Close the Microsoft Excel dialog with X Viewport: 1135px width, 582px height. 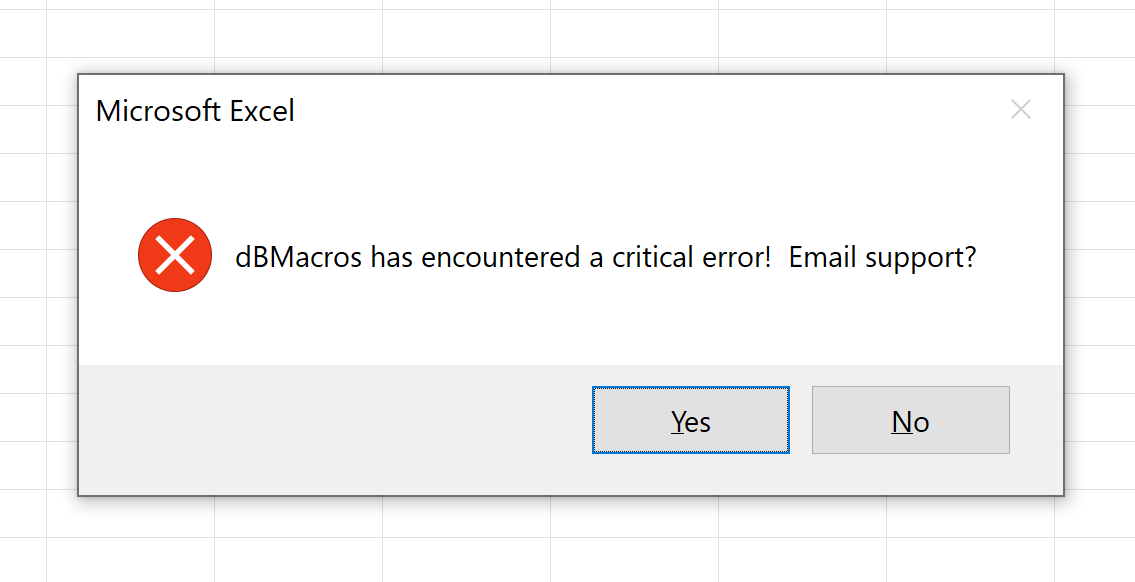pyautogui.click(x=1020, y=110)
